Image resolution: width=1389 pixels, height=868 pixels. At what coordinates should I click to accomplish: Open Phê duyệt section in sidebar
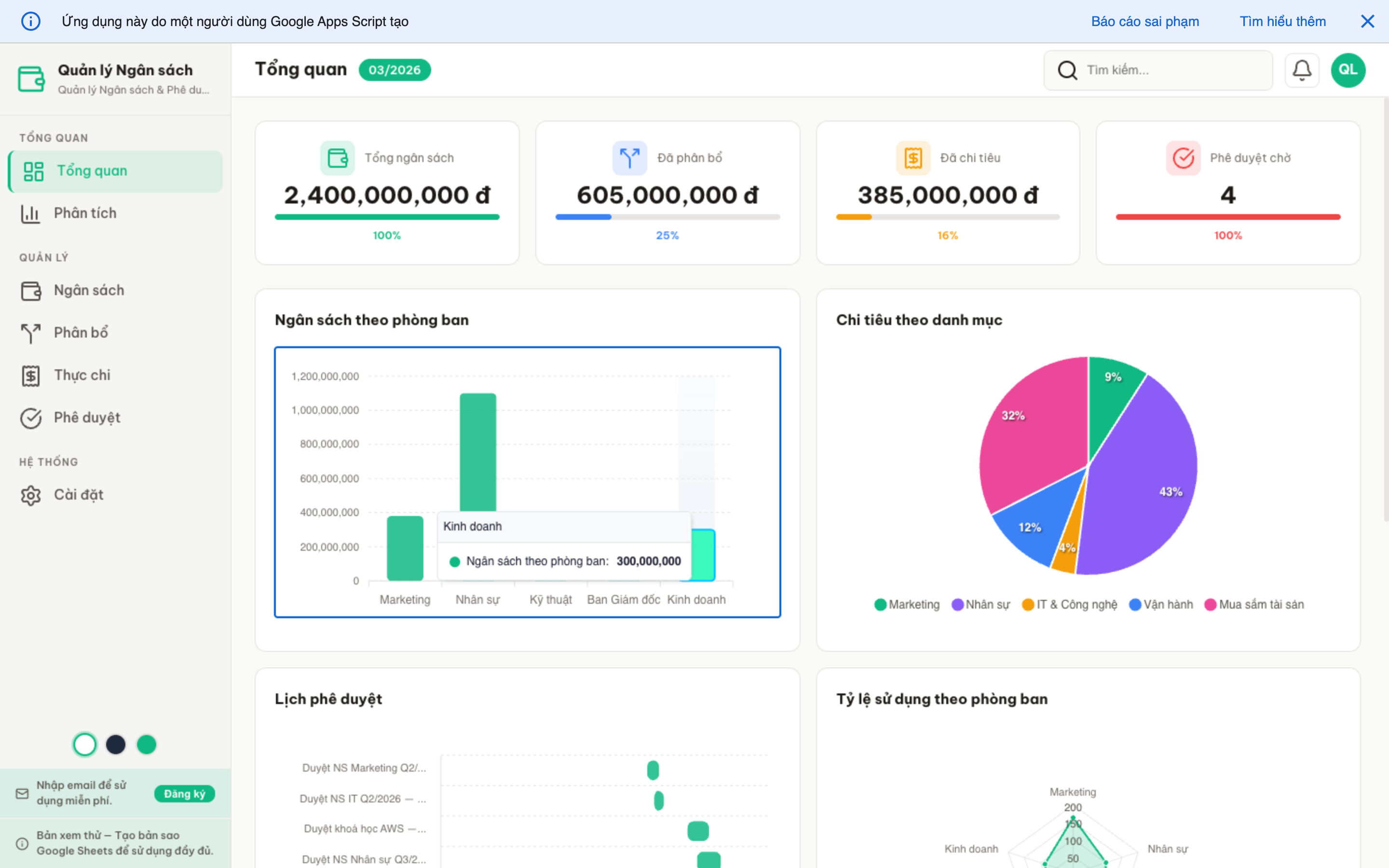click(87, 418)
